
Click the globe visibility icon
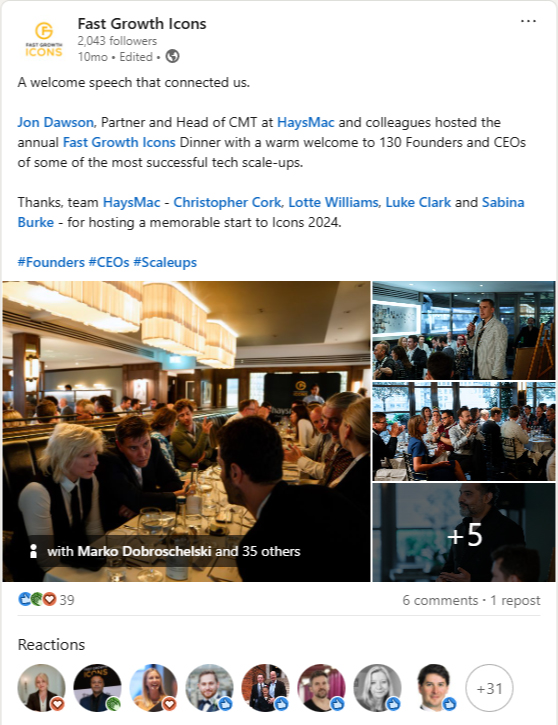click(x=172, y=56)
